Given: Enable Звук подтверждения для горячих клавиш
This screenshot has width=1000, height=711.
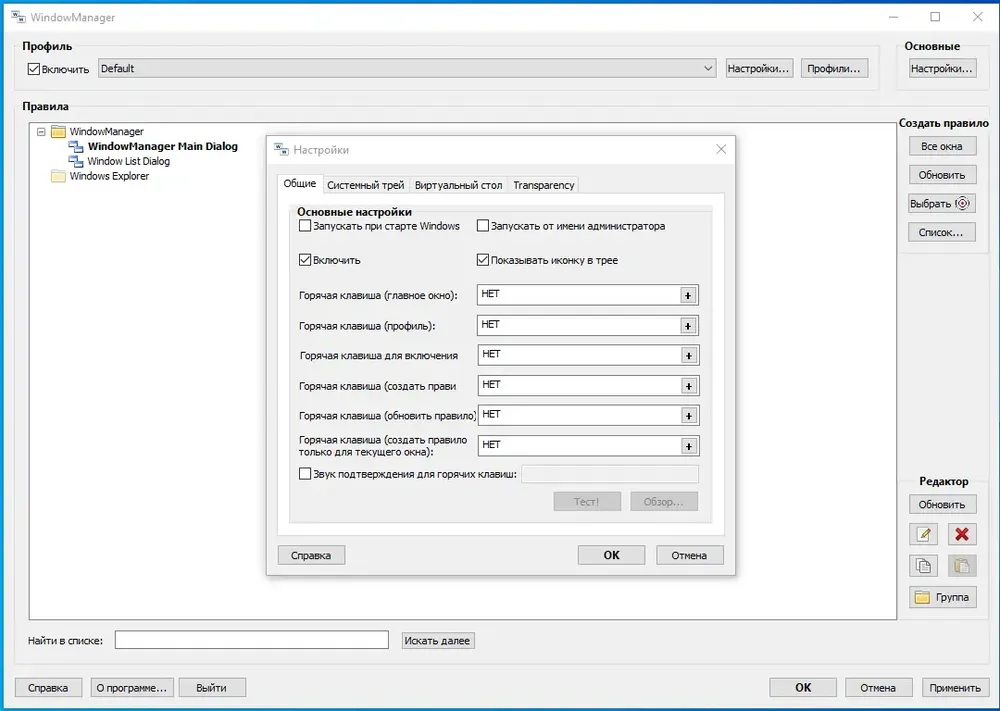Looking at the screenshot, I should (305, 474).
